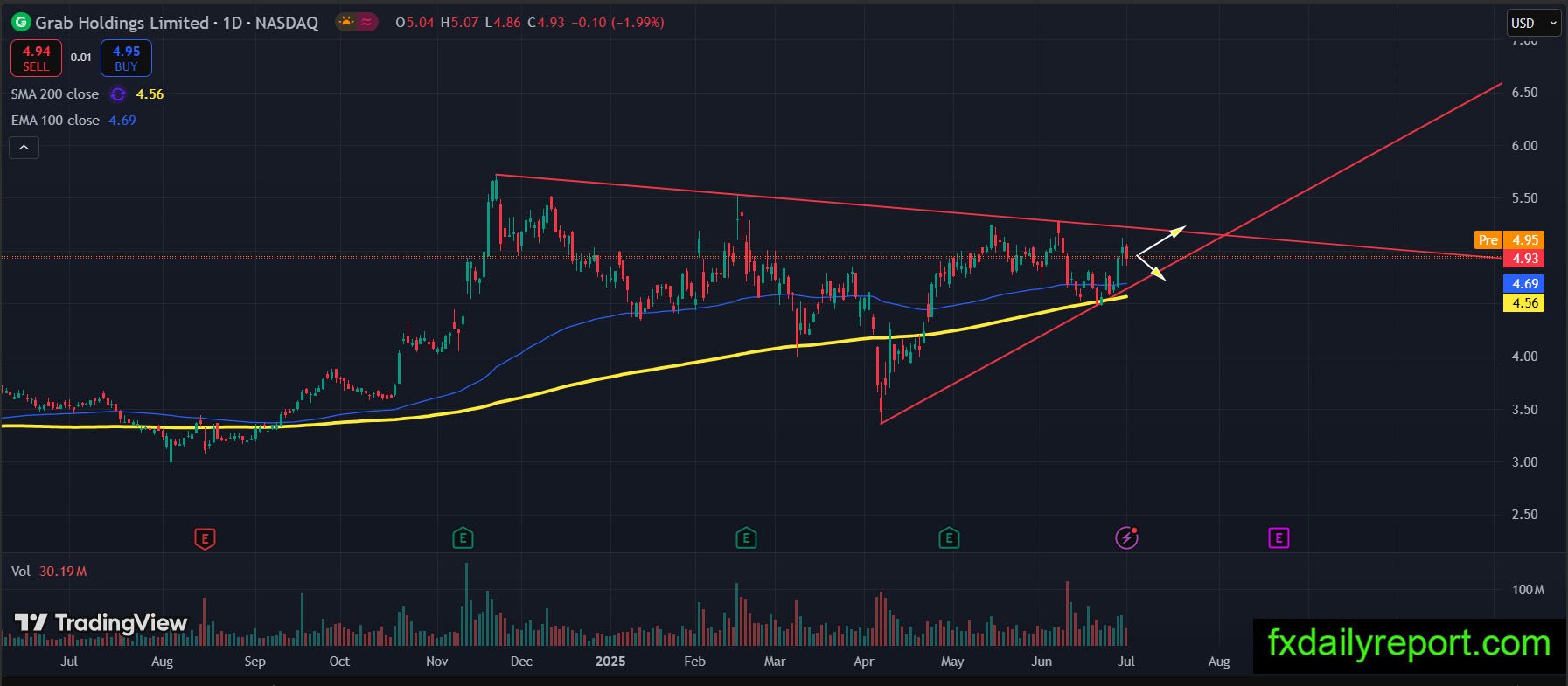Click the 4.94 SELL button
The image size is (1568, 686).
click(x=36, y=59)
